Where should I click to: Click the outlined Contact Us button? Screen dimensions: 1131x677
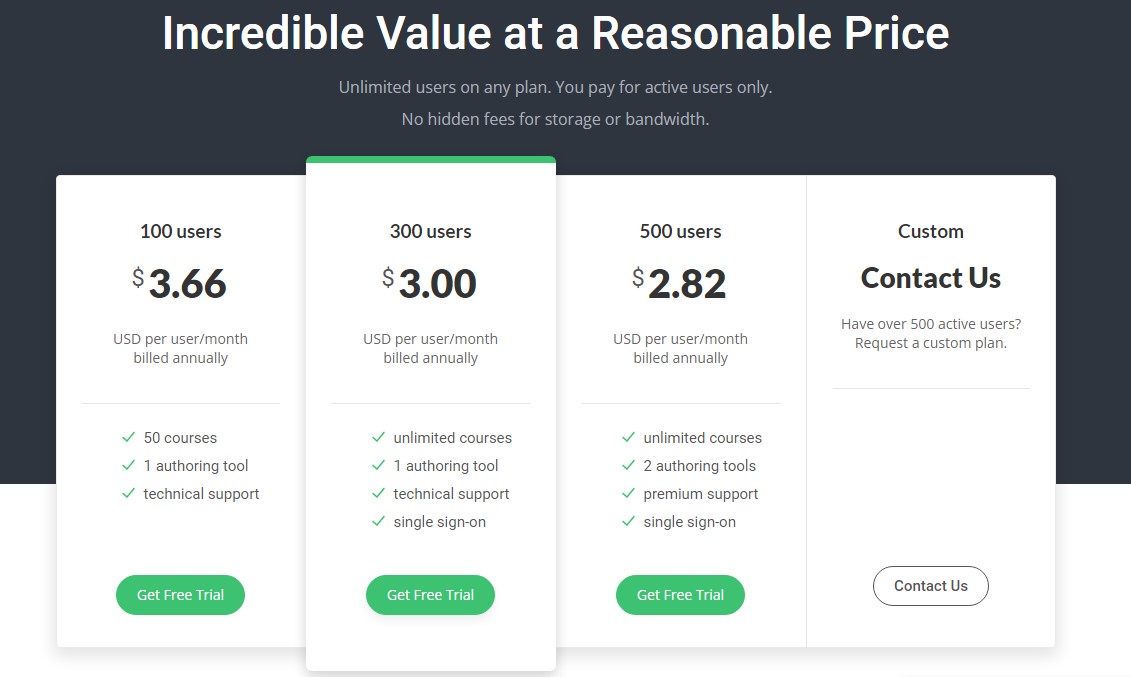pos(930,586)
